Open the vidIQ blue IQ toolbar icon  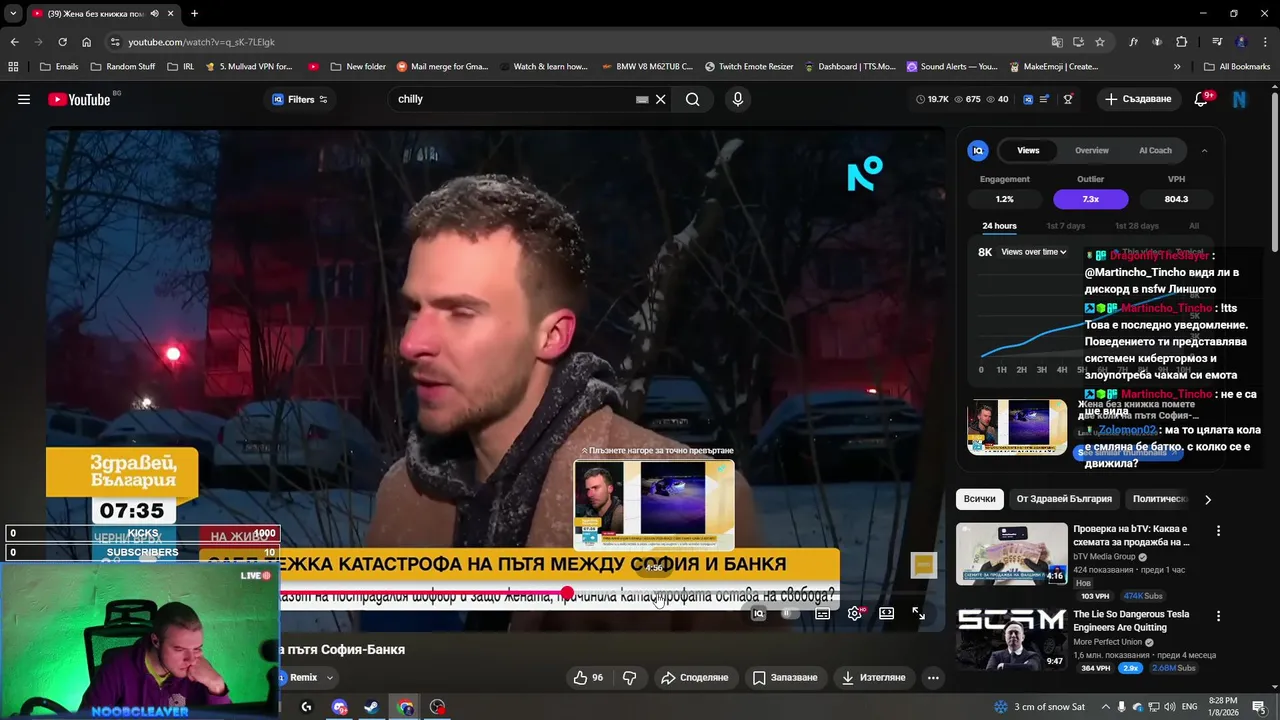click(x=1027, y=99)
